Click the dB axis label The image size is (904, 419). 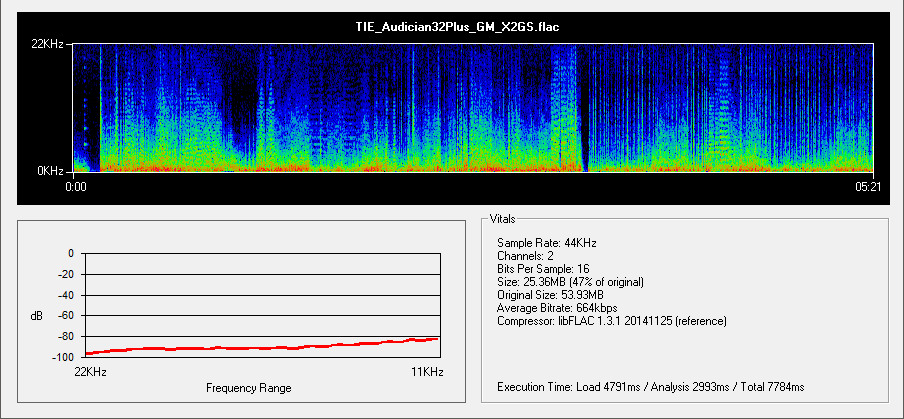pyautogui.click(x=37, y=316)
